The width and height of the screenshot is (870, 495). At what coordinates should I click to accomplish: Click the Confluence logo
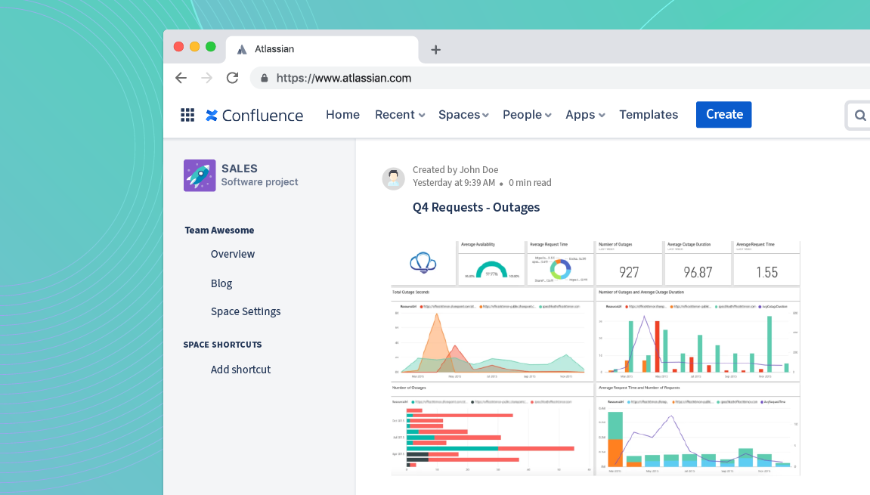point(255,115)
